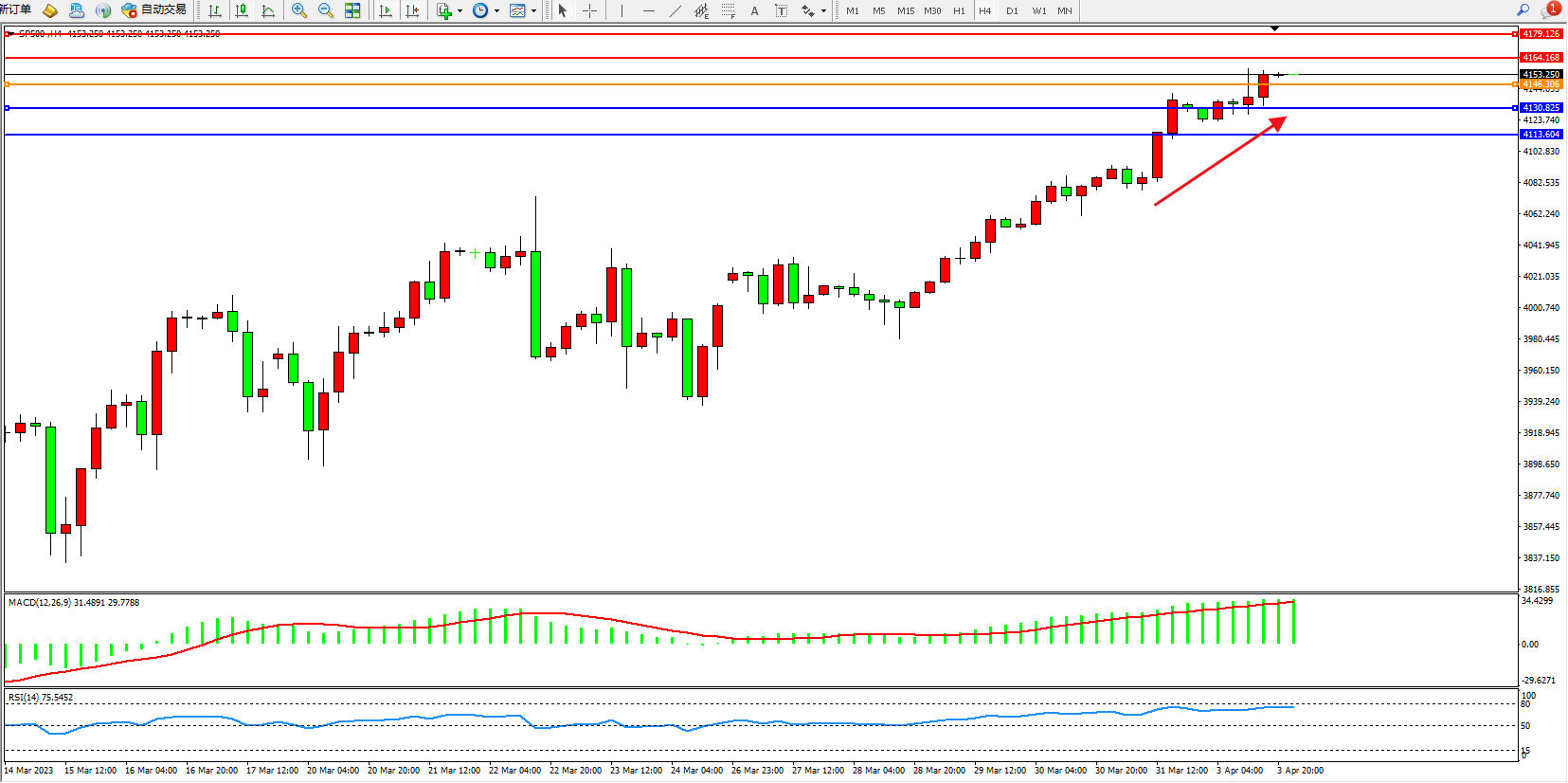Image resolution: width=1568 pixels, height=783 pixels.
Task: Select the D1 timeframe
Action: [1012, 10]
